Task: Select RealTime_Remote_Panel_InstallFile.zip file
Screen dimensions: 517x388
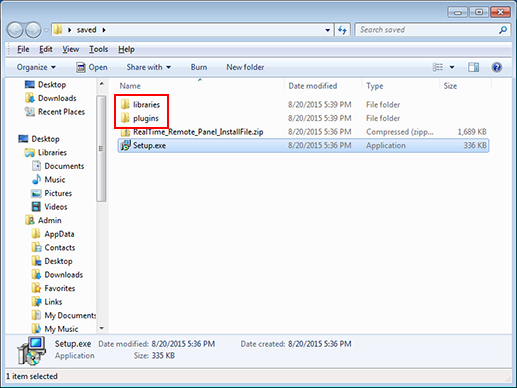Action: point(192,132)
